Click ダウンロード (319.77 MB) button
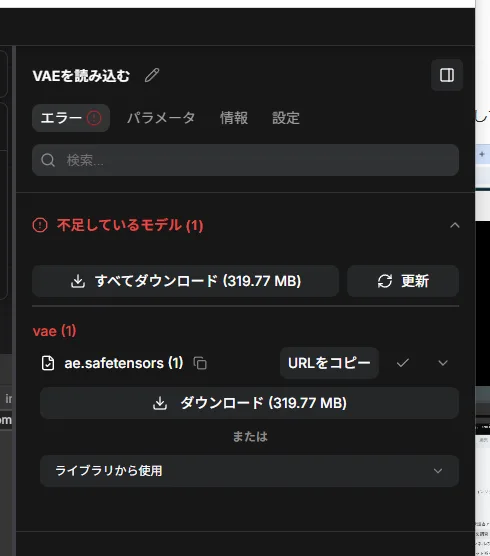This screenshot has height=556, width=490. [x=249, y=403]
